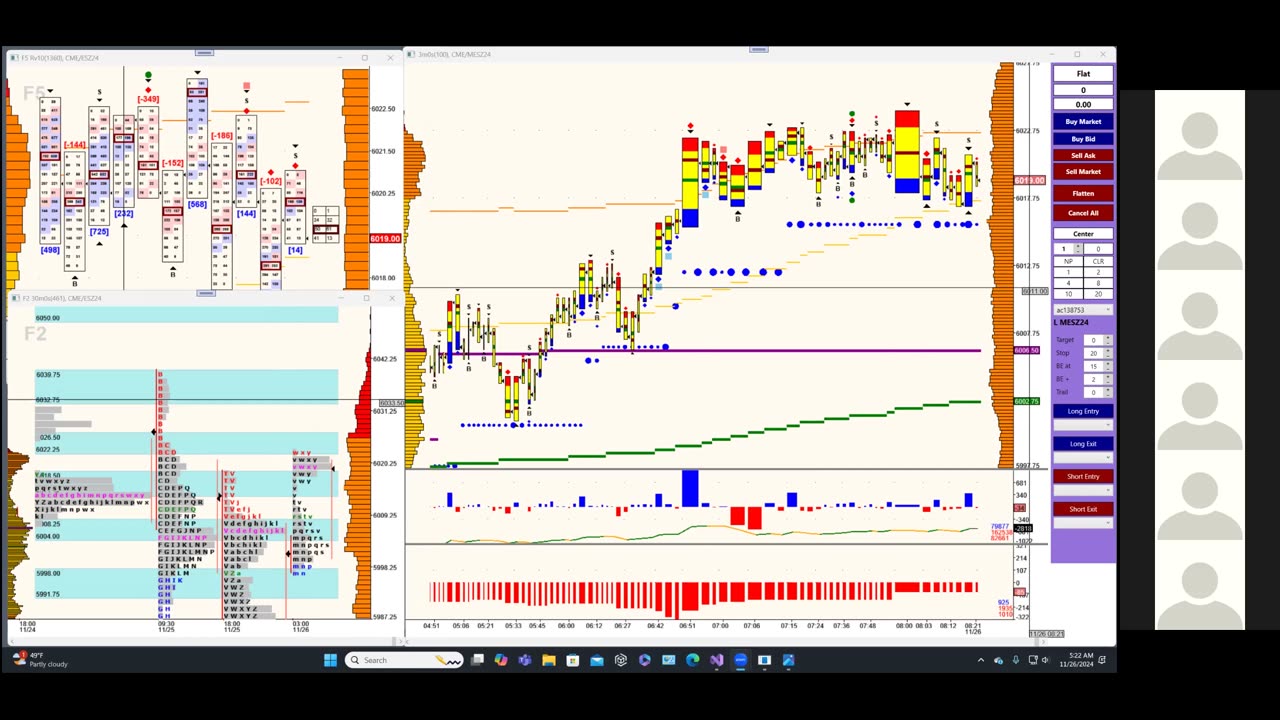Click the Sell Market button
The height and width of the screenshot is (720, 1280).
1083,172
